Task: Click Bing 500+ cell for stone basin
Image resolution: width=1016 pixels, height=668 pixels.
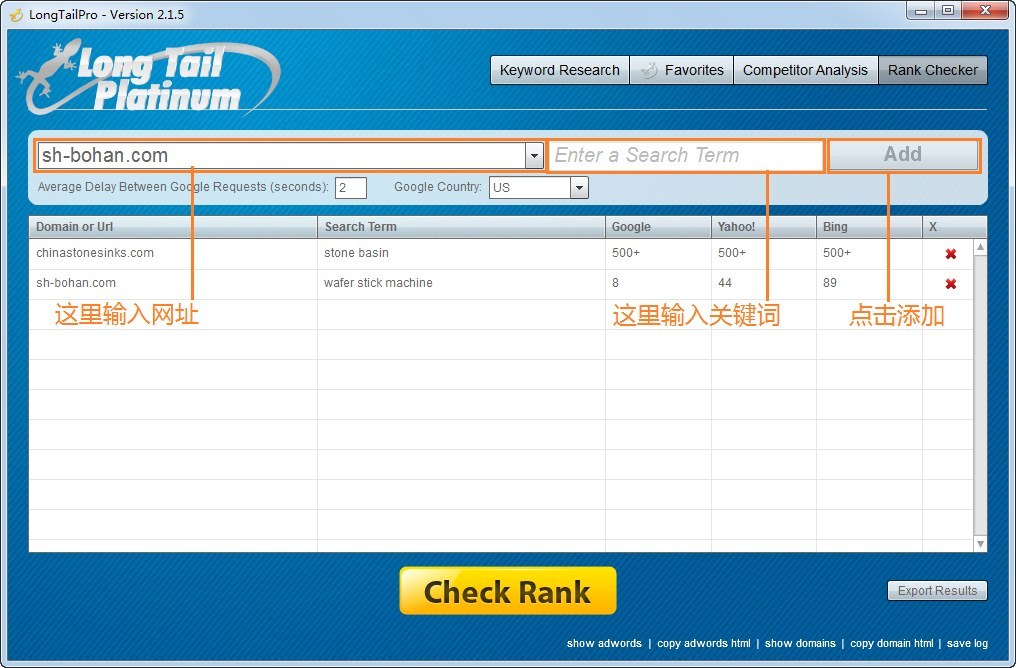Action: click(x=870, y=253)
